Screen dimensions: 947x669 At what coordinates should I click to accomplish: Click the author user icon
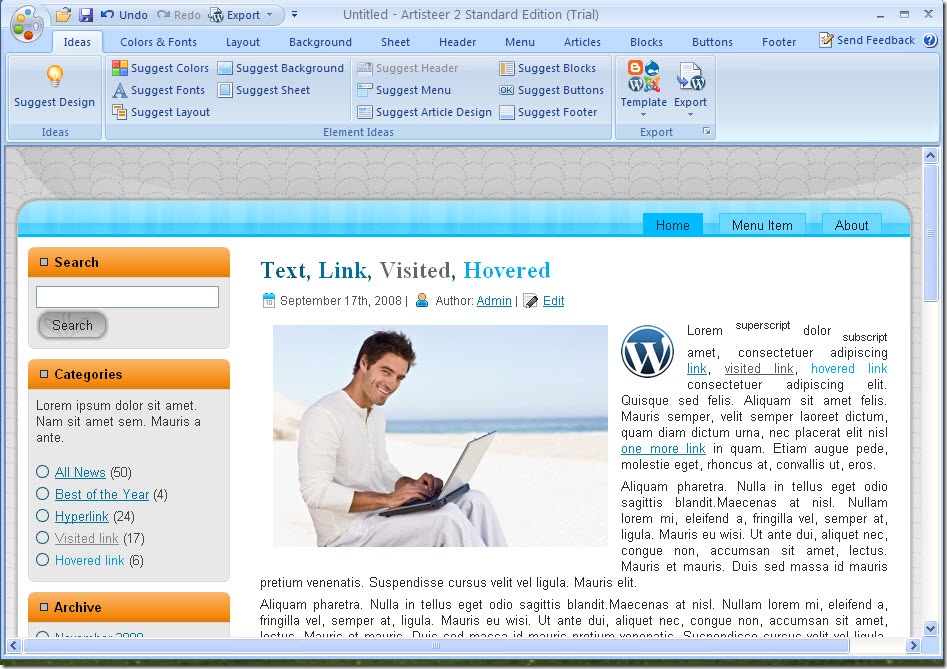tap(422, 300)
